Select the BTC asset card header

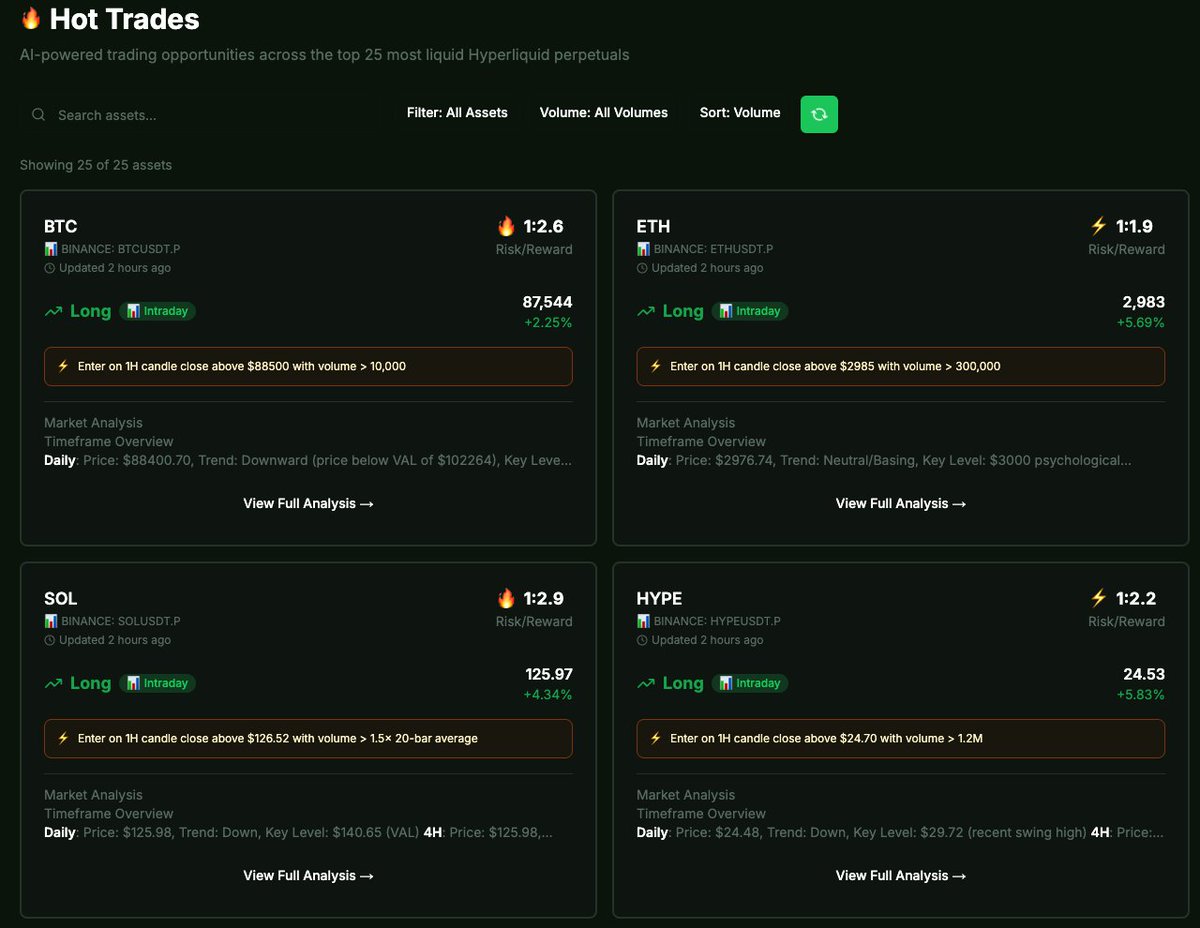(x=59, y=226)
